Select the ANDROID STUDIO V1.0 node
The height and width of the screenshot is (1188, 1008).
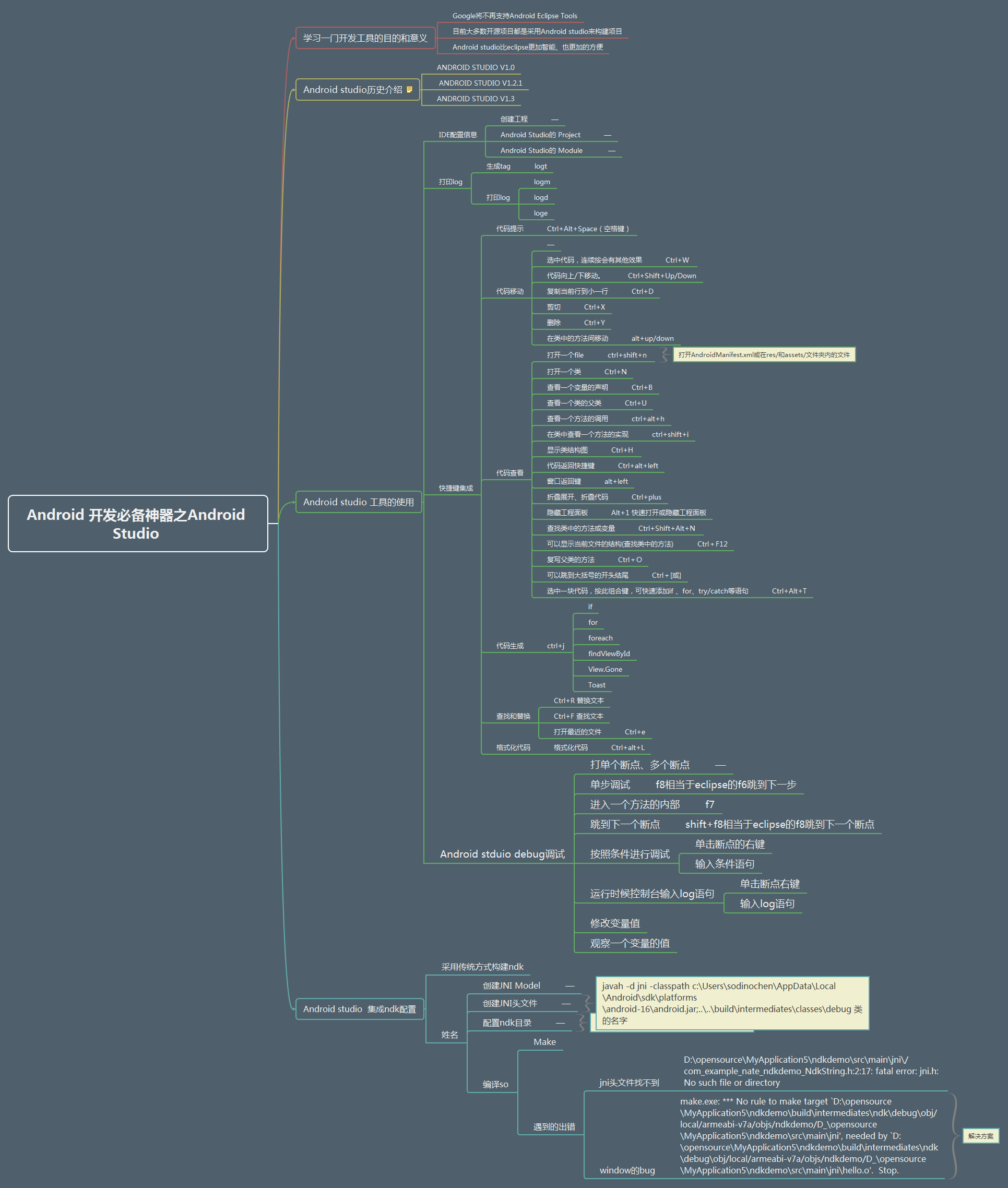click(x=476, y=67)
